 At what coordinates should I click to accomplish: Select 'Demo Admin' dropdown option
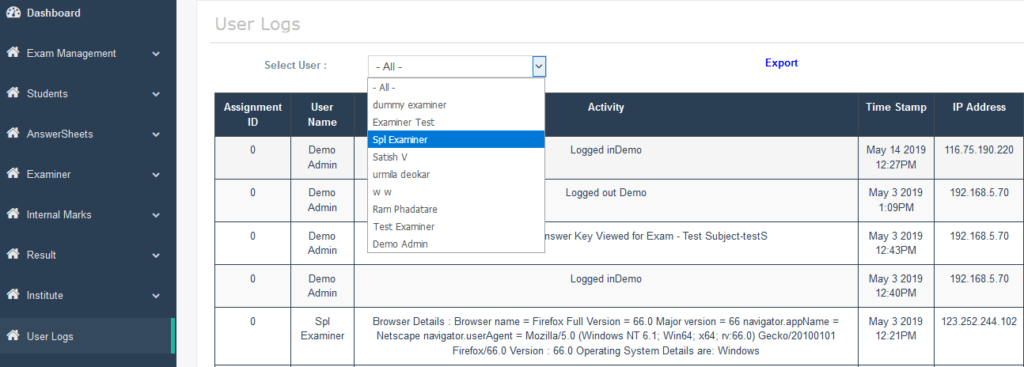[x=456, y=244]
